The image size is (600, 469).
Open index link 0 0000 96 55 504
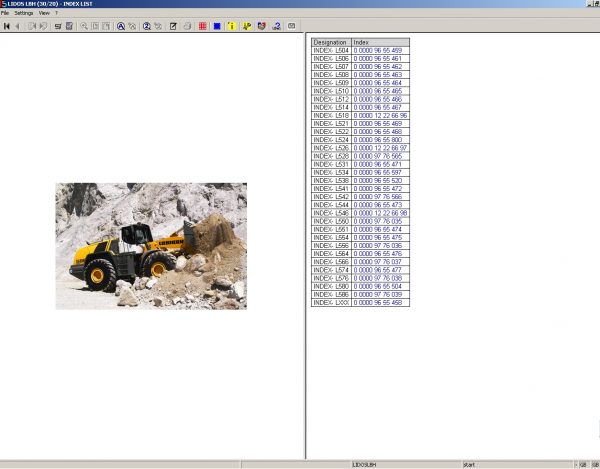coord(378,286)
